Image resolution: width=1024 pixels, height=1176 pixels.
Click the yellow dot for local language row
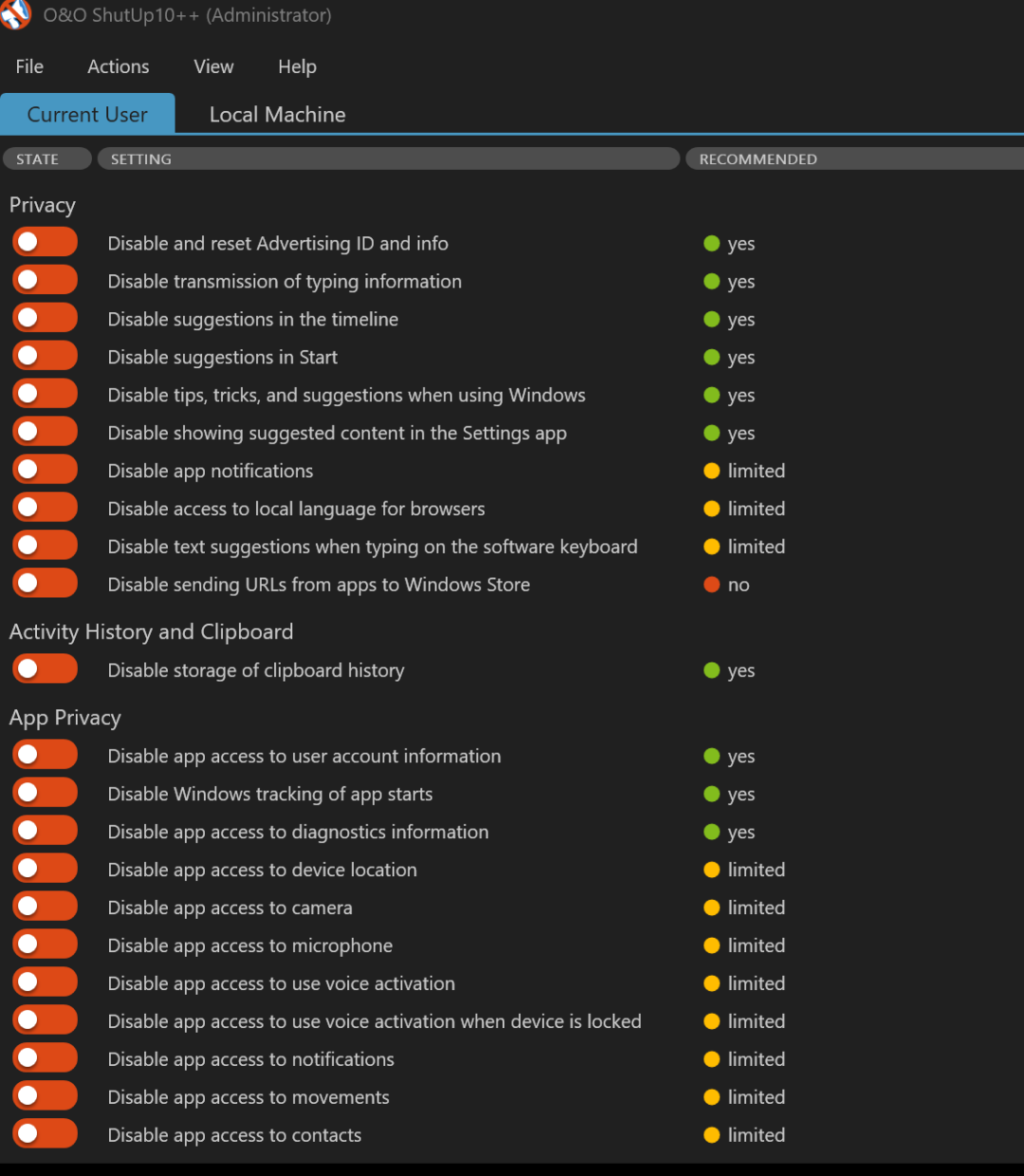coord(712,508)
